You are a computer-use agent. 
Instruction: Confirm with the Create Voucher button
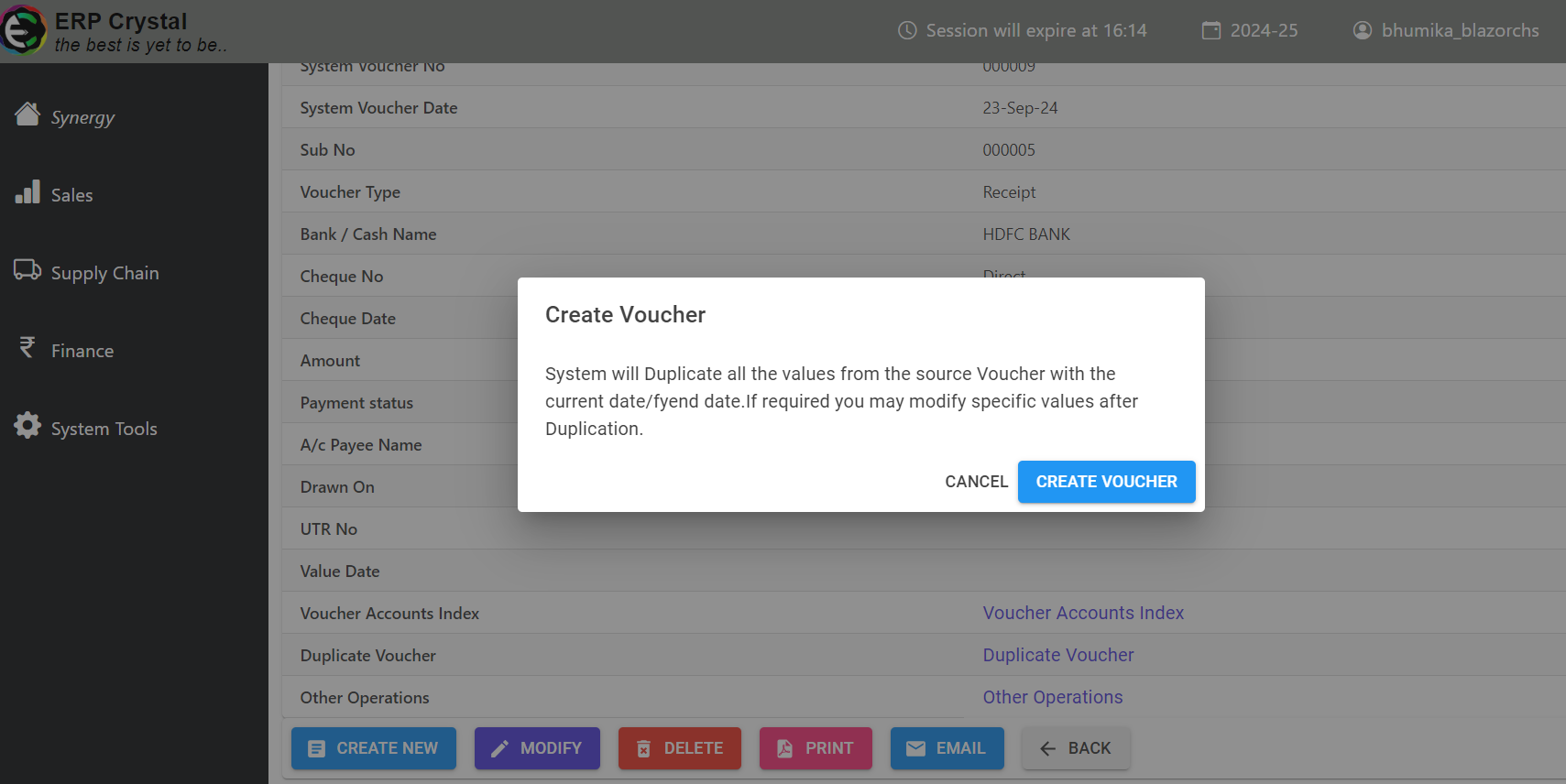[x=1106, y=482]
